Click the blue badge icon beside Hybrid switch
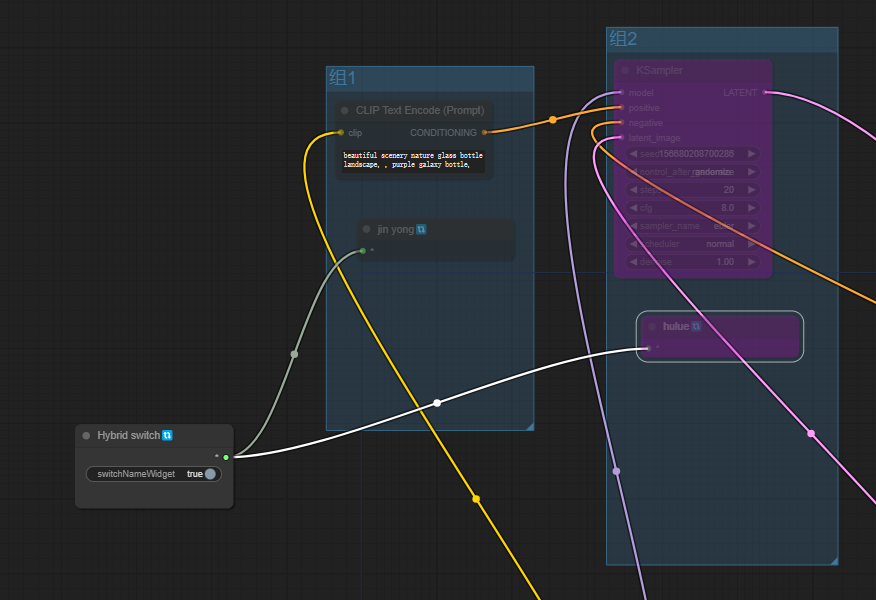The image size is (876, 600). (x=167, y=435)
